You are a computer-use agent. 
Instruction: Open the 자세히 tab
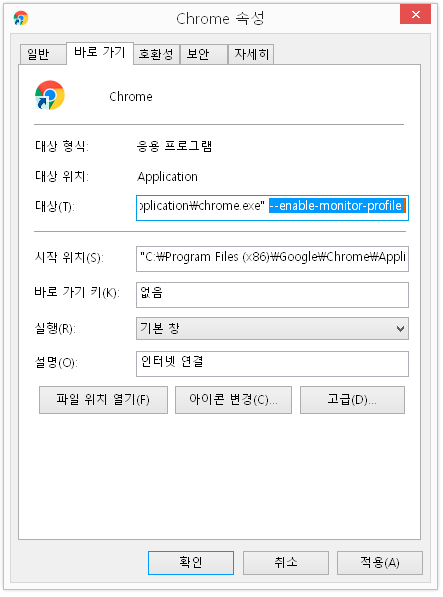tap(251, 54)
